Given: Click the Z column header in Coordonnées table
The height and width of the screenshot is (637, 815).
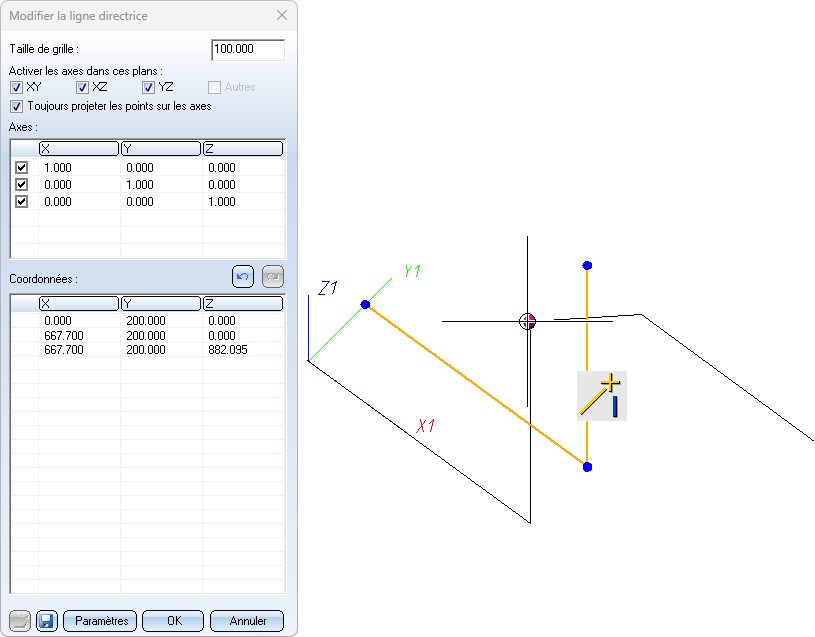Looking at the screenshot, I should pos(243,303).
